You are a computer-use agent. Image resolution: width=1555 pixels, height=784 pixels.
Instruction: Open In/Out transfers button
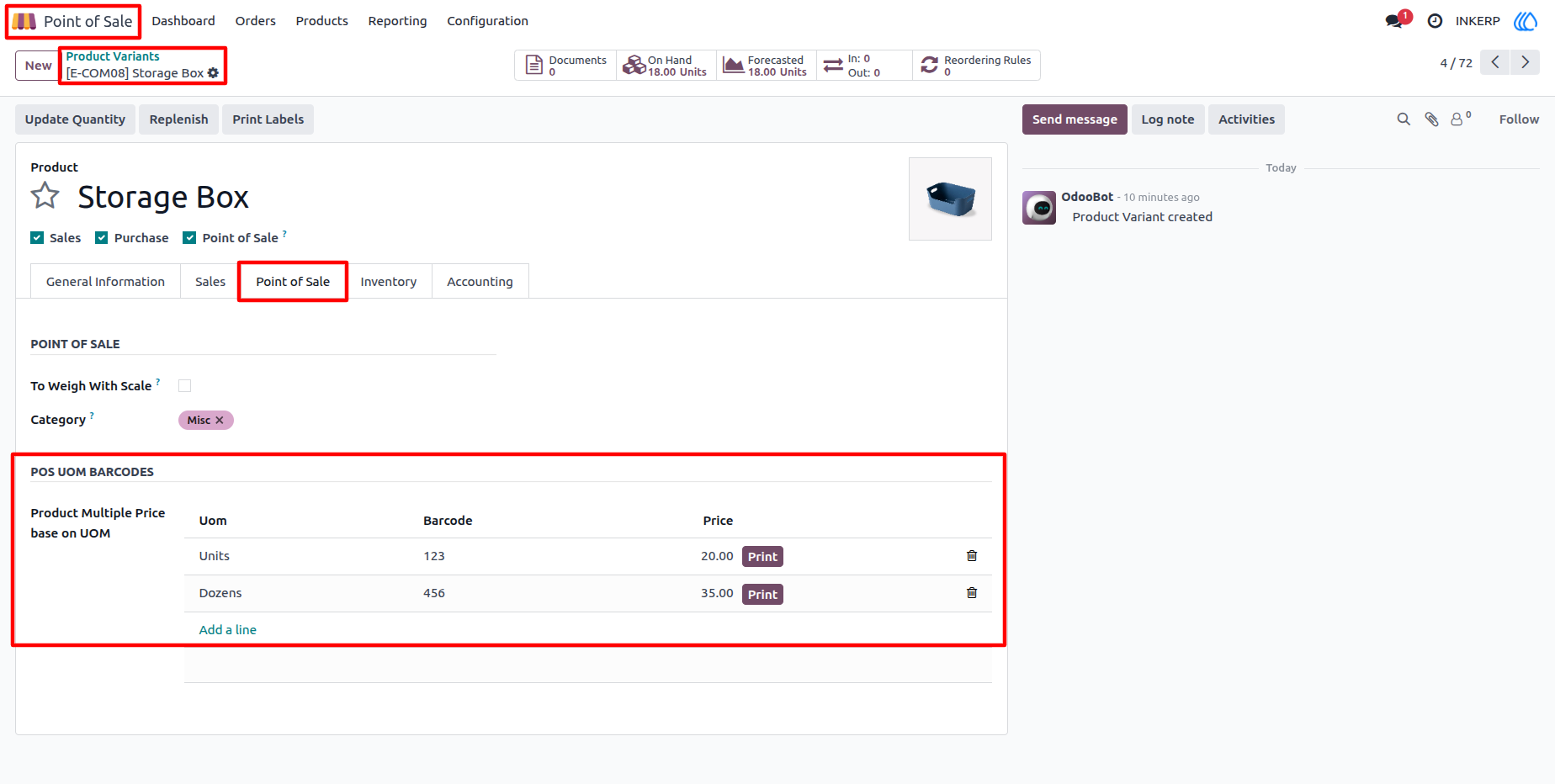(x=864, y=66)
